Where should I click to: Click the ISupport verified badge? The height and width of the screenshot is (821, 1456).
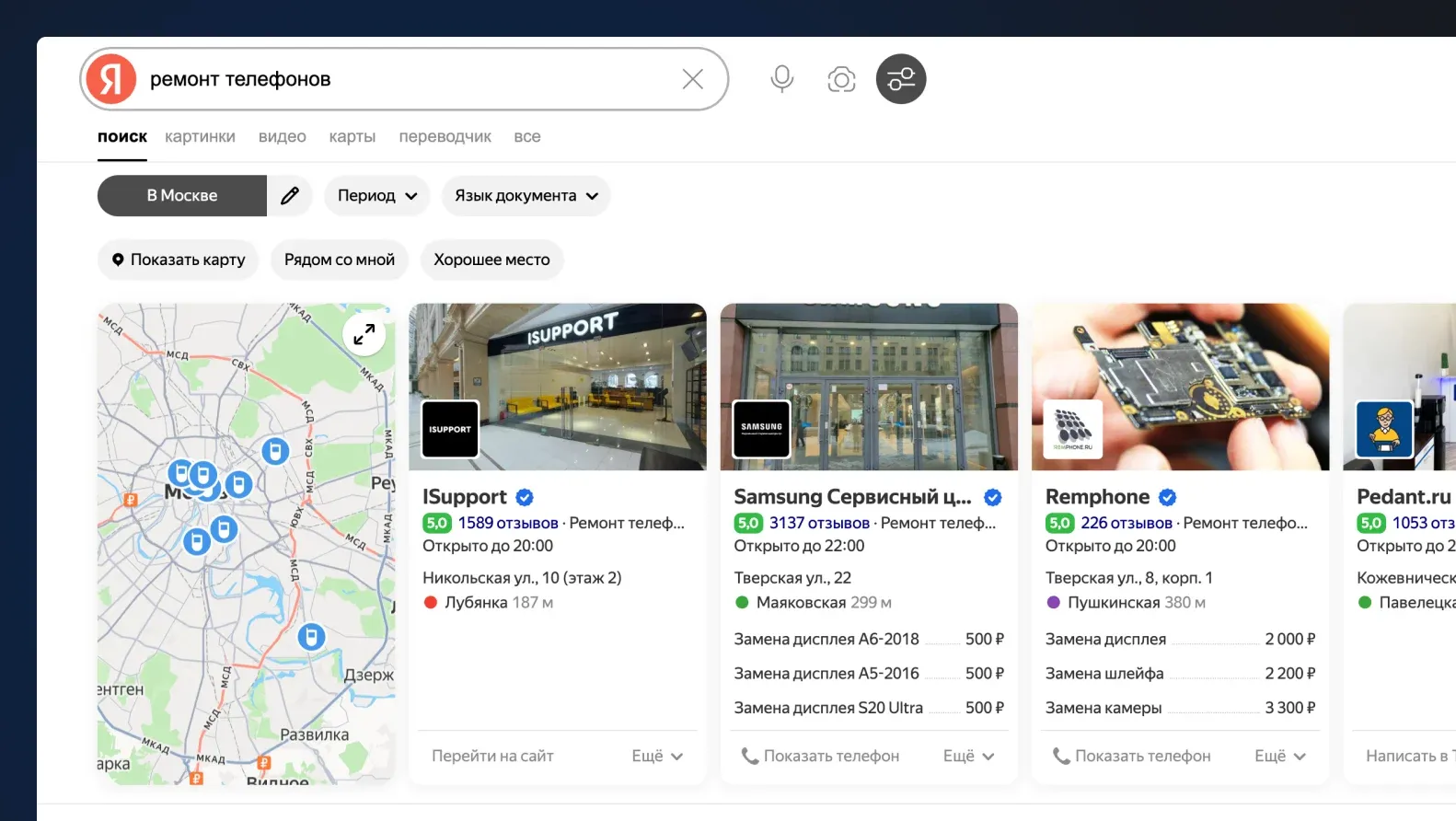(x=525, y=498)
